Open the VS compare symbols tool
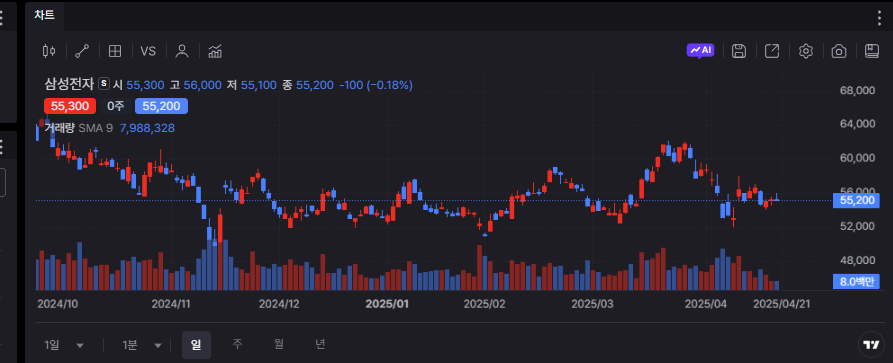 [148, 51]
